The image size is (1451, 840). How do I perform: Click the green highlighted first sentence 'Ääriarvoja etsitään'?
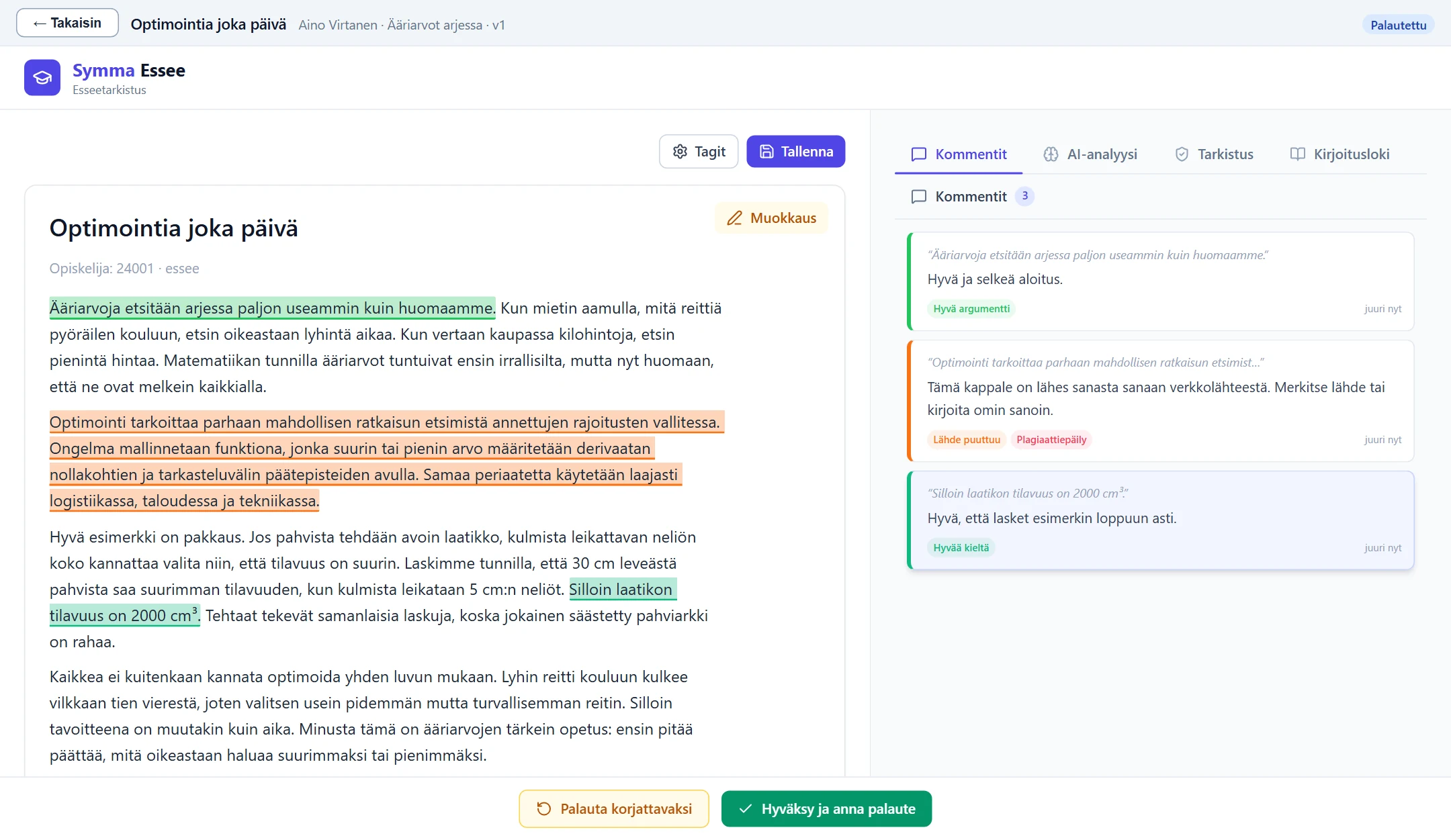coord(272,308)
